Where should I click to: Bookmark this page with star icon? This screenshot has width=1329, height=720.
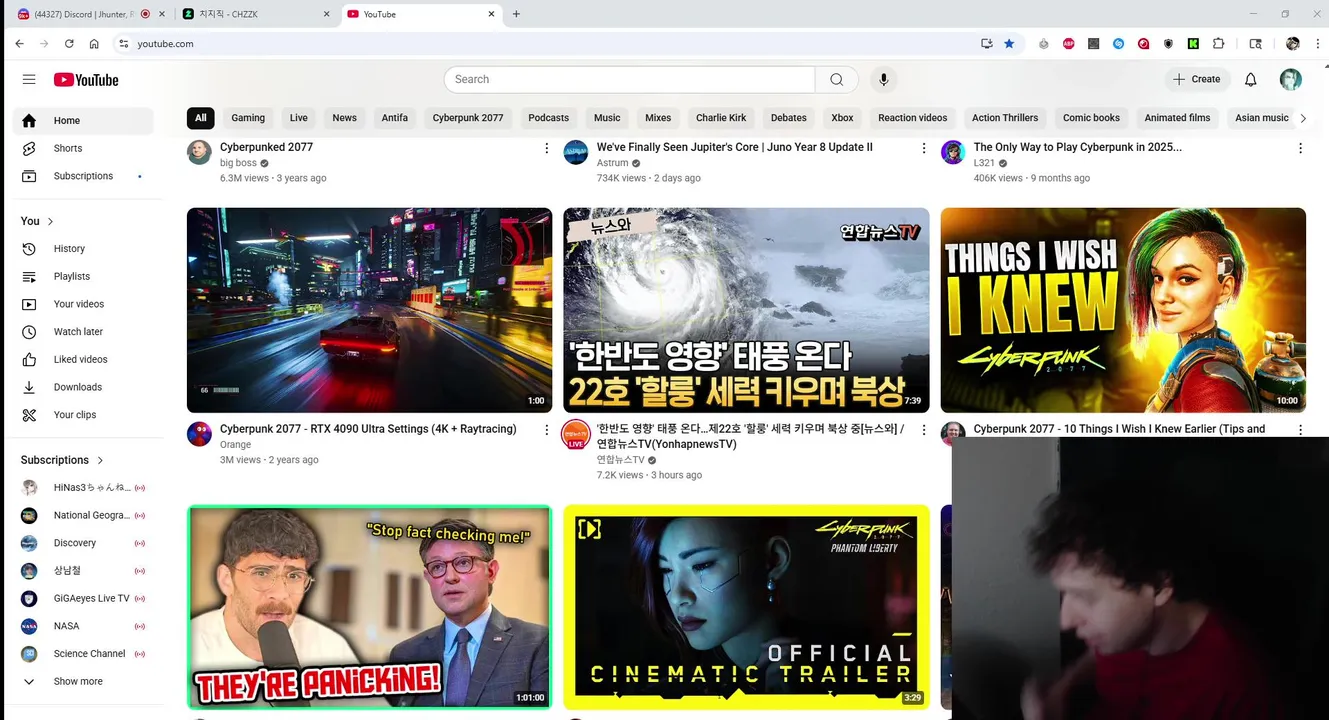pyautogui.click(x=1009, y=44)
